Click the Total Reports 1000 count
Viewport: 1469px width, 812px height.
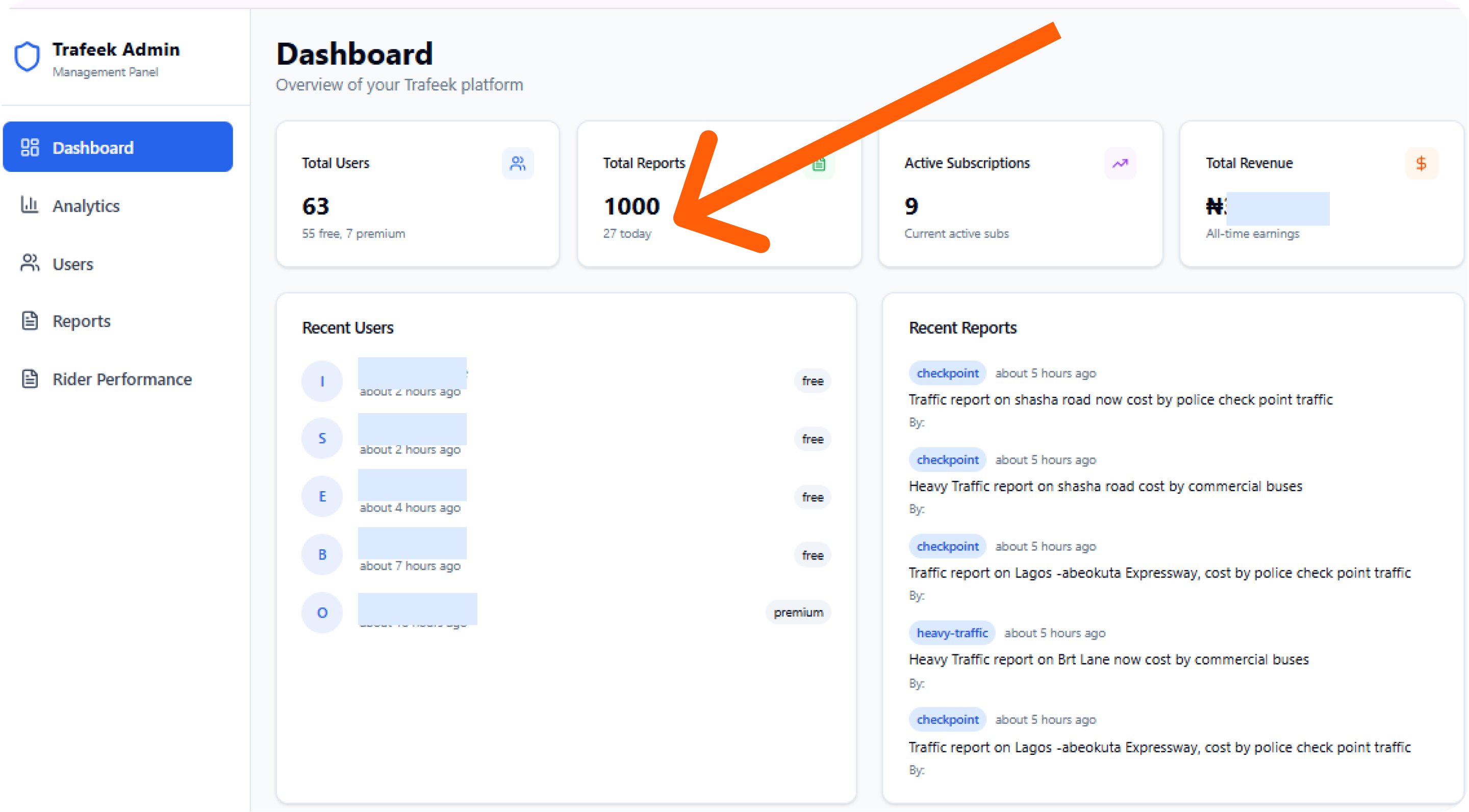[x=631, y=206]
